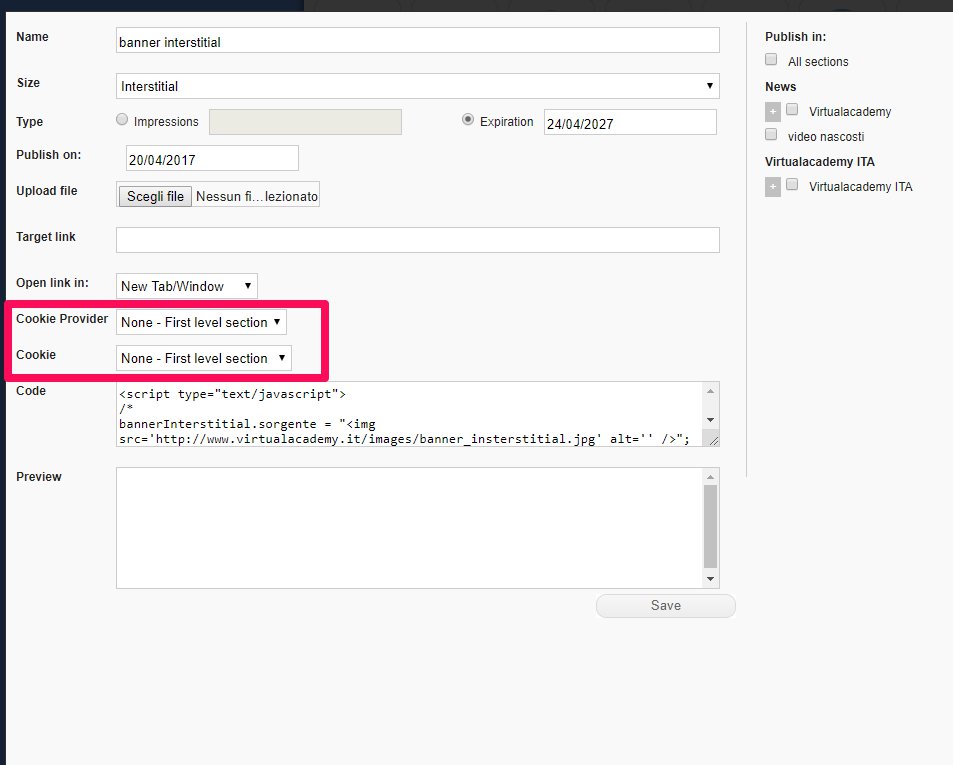Image resolution: width=953 pixels, height=765 pixels.
Task: Select the Expiration radio button
Action: 467,120
